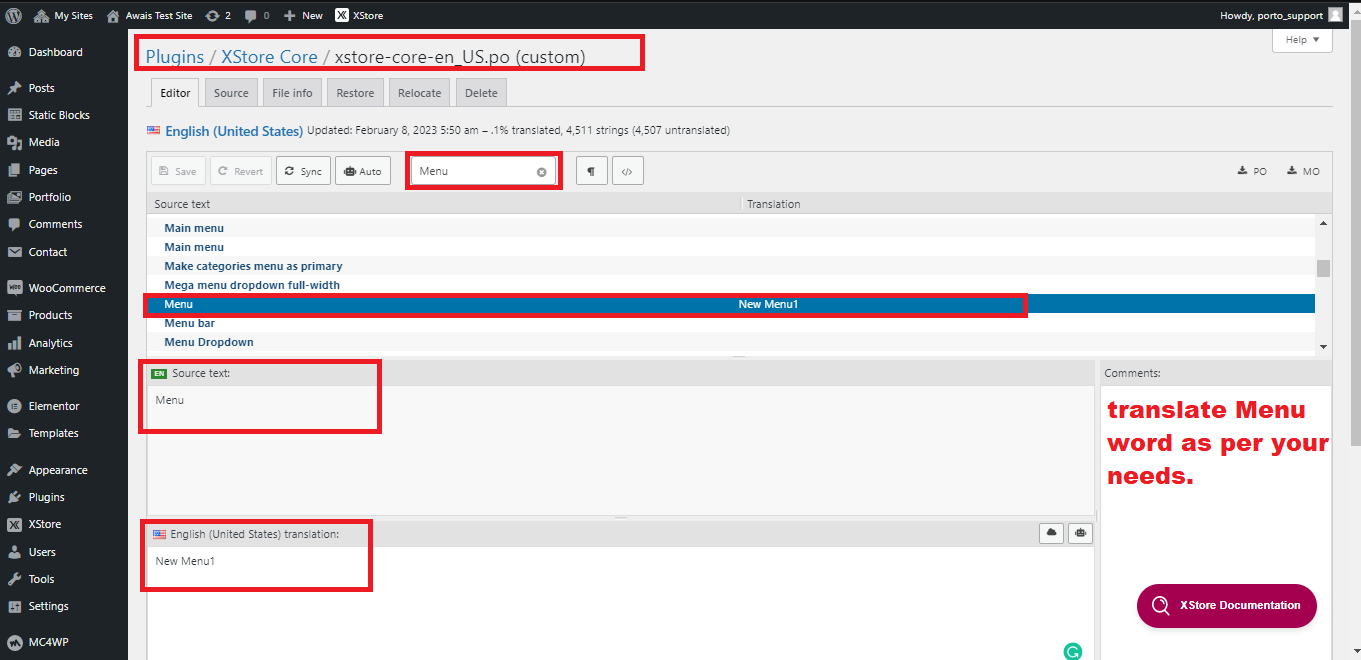This screenshot has width=1361, height=660.
Task: Switch to the Delete tab
Action: click(481, 93)
